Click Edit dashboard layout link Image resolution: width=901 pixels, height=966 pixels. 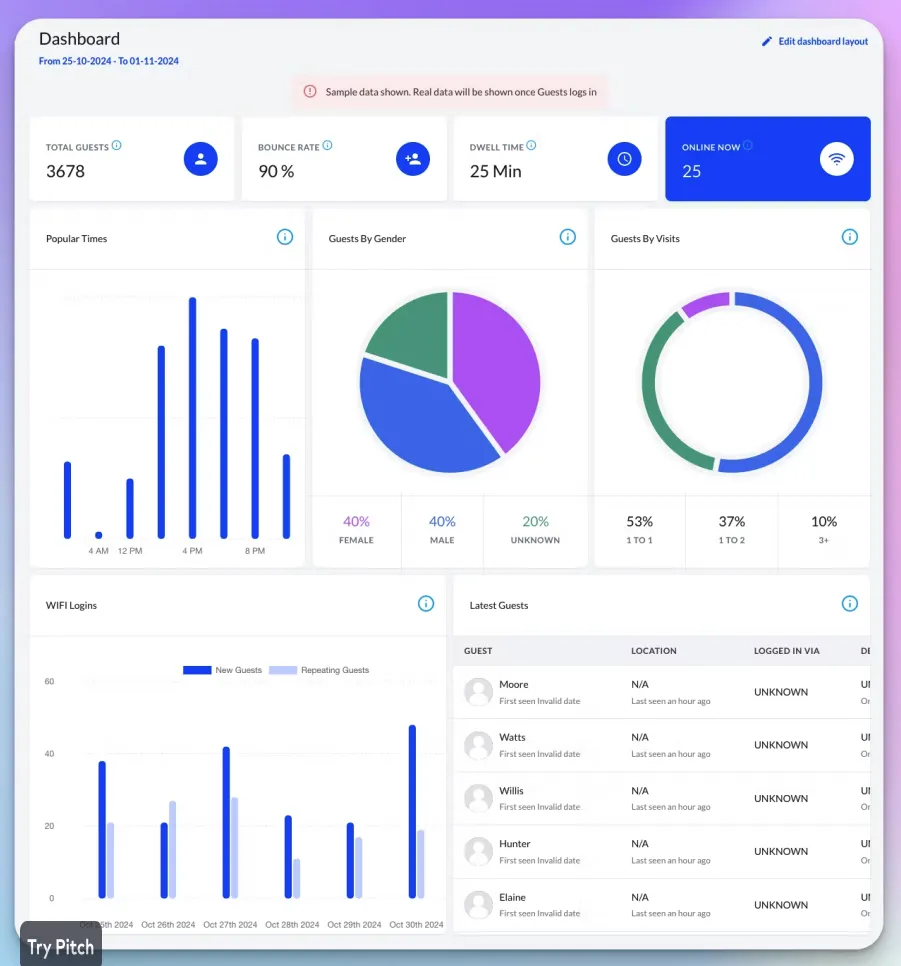[x=815, y=42]
